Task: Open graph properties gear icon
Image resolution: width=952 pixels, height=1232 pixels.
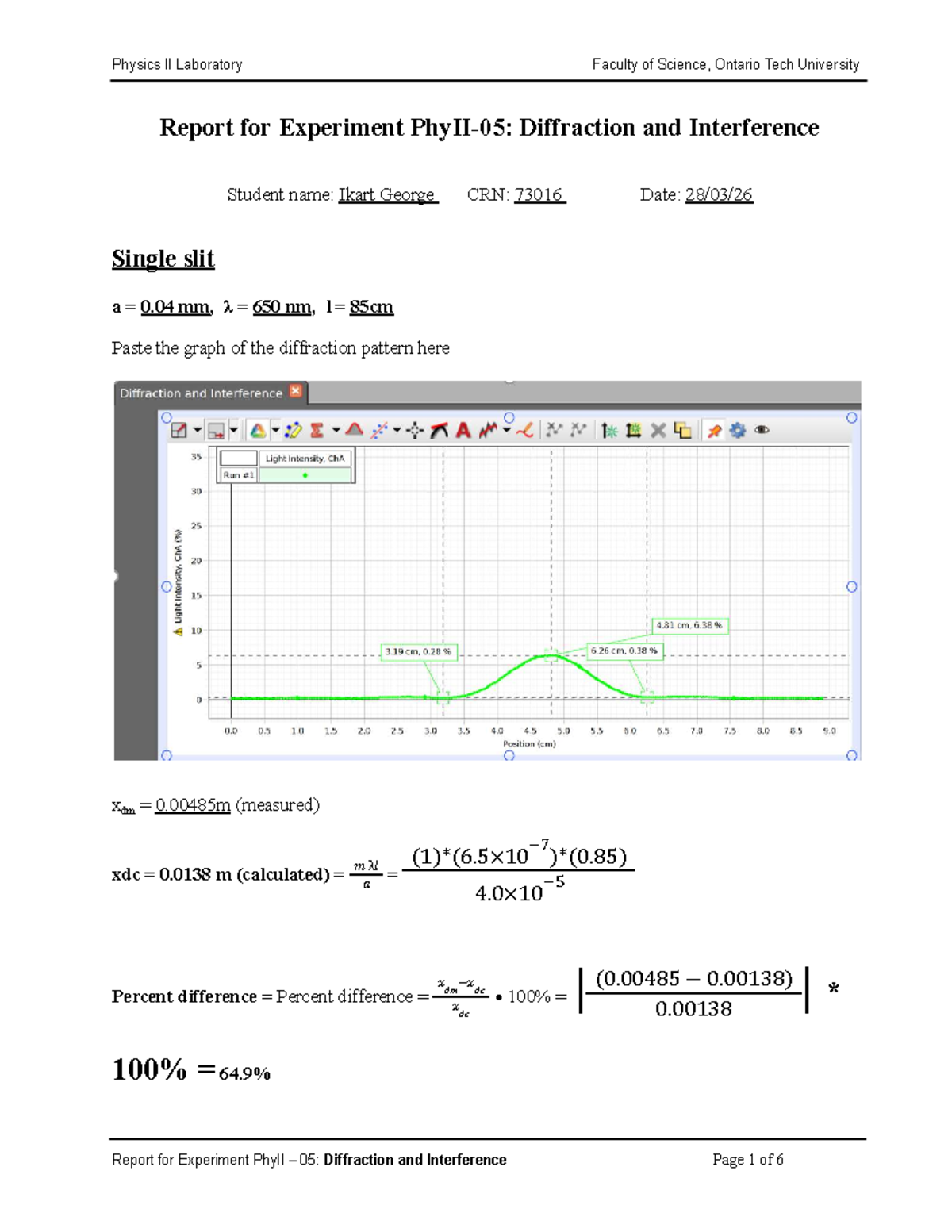Action: pyautogui.click(x=738, y=431)
